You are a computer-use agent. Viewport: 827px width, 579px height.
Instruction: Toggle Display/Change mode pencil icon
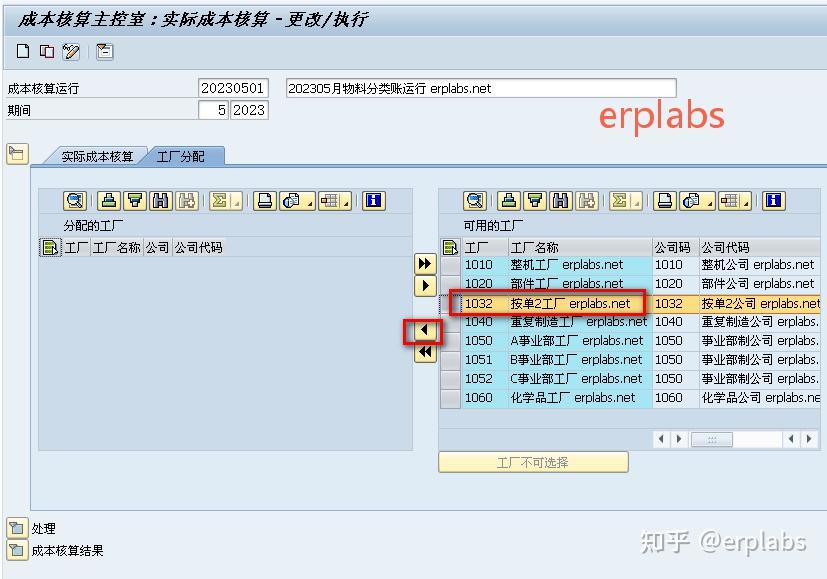[71, 51]
